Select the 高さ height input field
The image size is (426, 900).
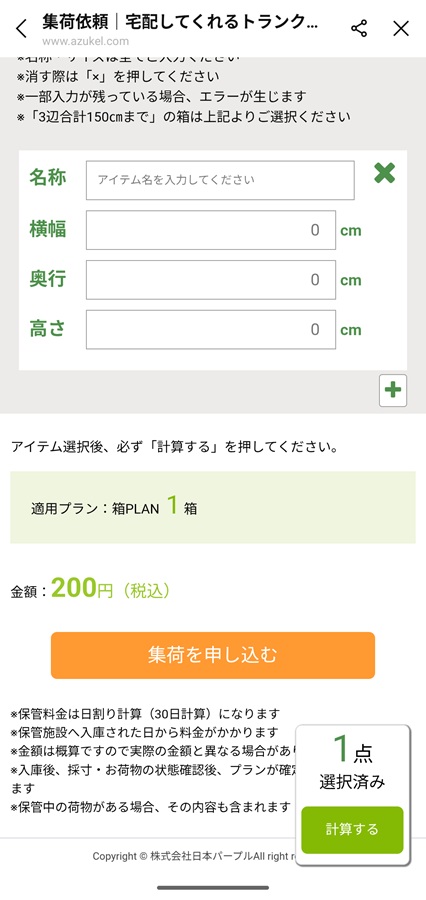pyautogui.click(x=211, y=329)
